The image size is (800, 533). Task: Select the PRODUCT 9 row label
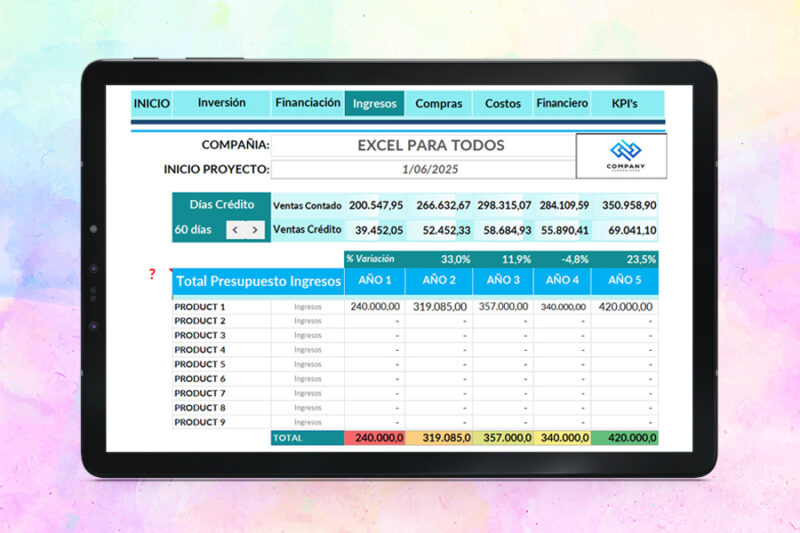tap(200, 422)
